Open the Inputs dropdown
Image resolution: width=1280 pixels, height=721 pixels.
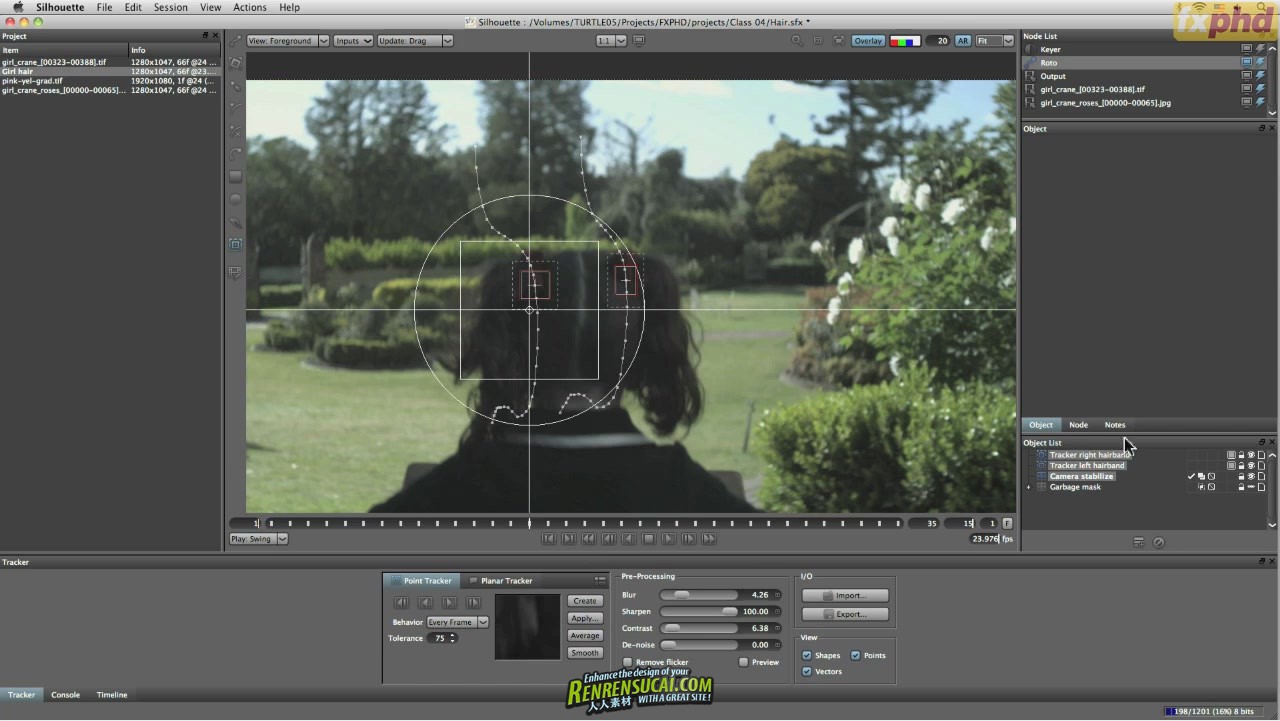pyautogui.click(x=353, y=41)
